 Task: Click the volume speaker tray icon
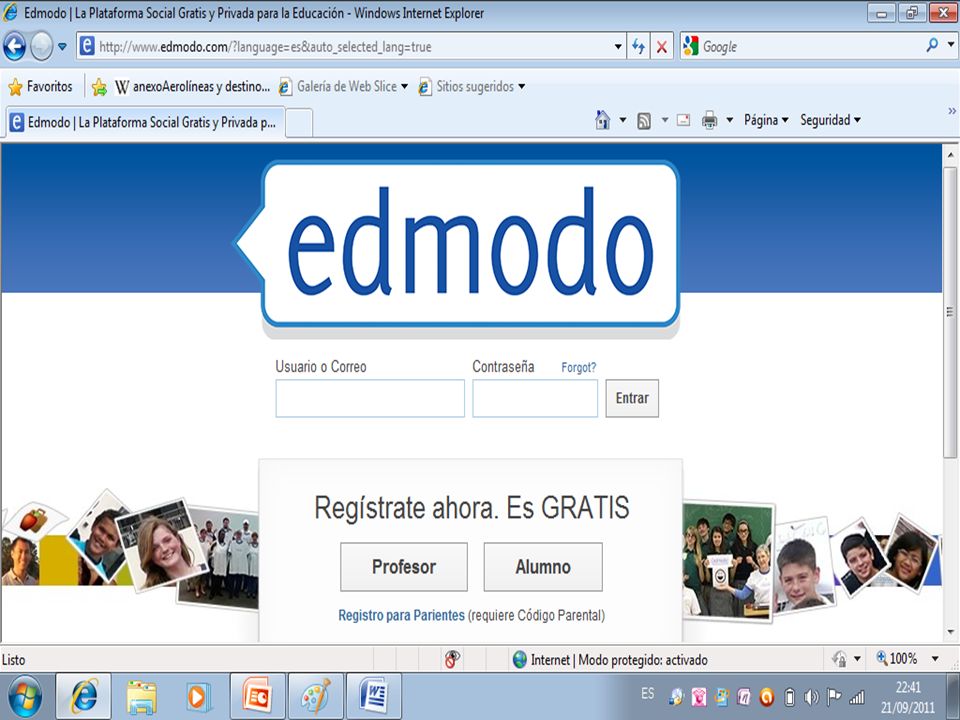[811, 697]
